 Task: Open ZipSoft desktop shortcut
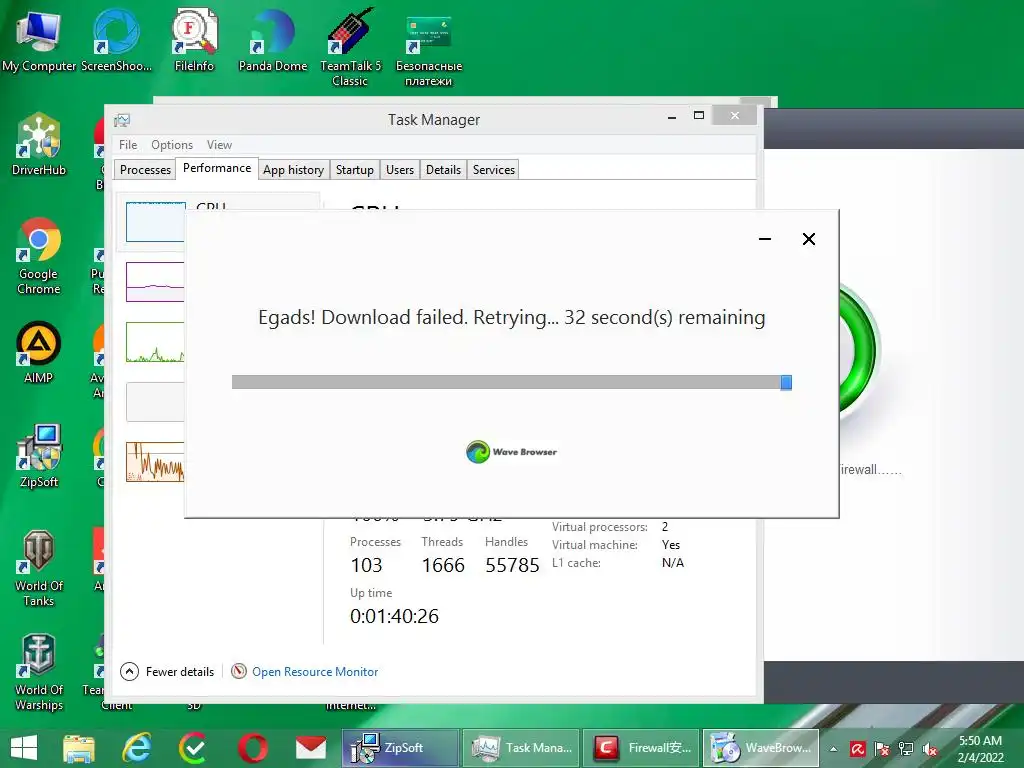39,456
